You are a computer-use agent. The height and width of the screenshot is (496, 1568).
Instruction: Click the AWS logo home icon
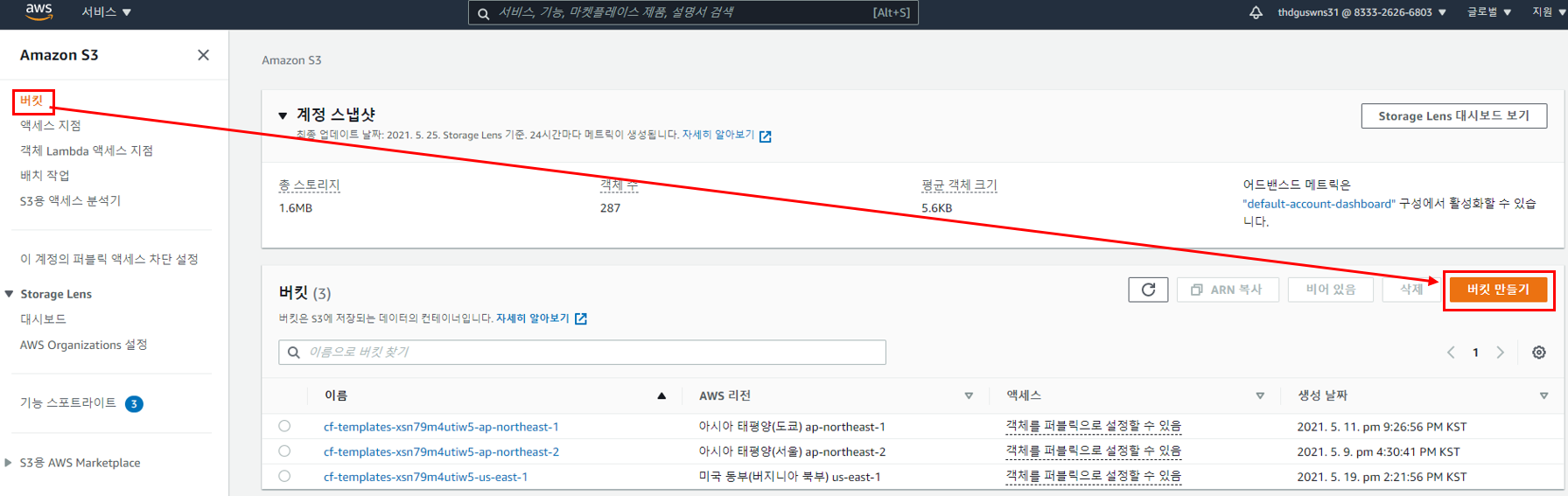(x=38, y=11)
